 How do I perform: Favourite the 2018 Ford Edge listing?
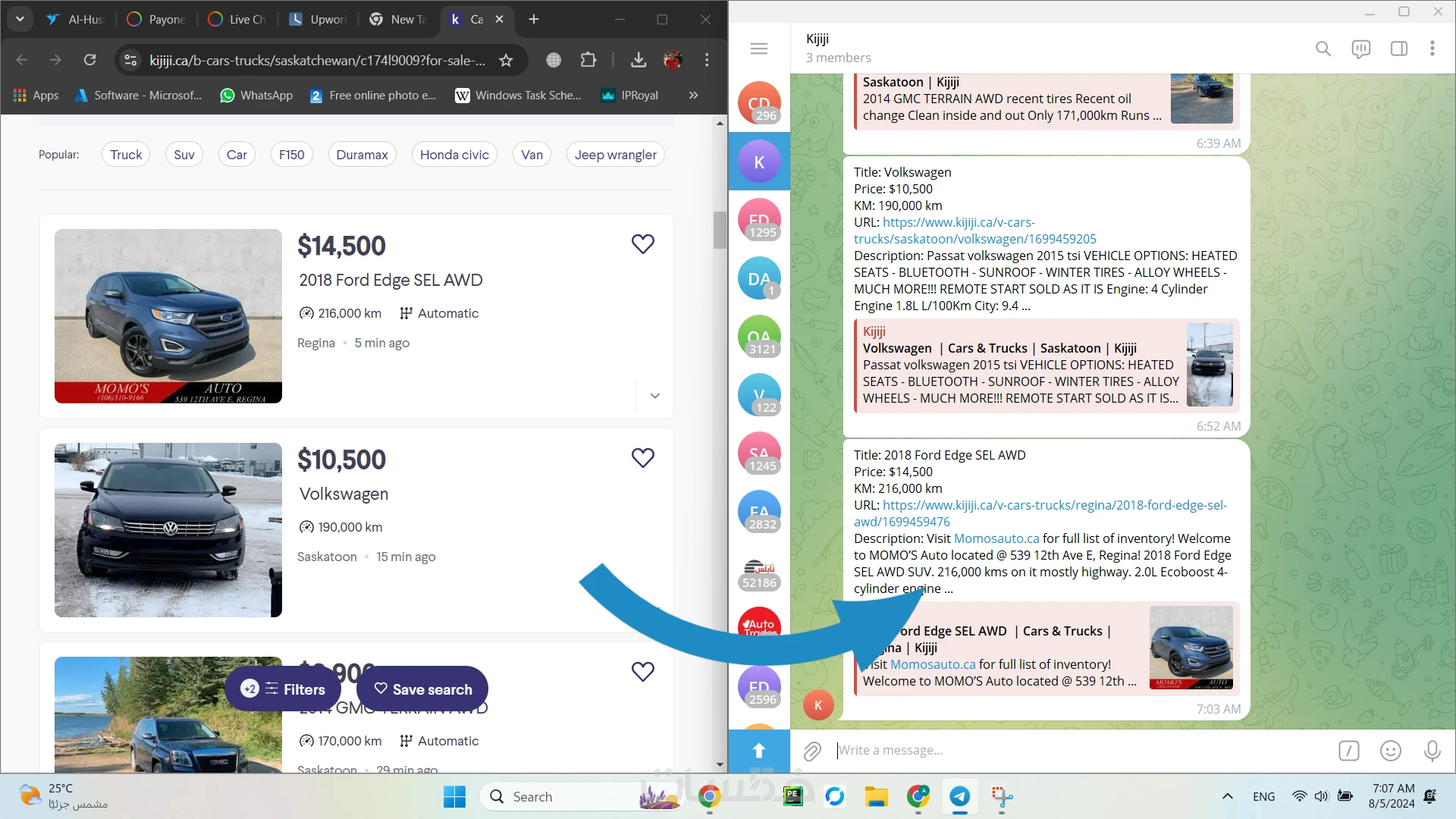(x=642, y=244)
